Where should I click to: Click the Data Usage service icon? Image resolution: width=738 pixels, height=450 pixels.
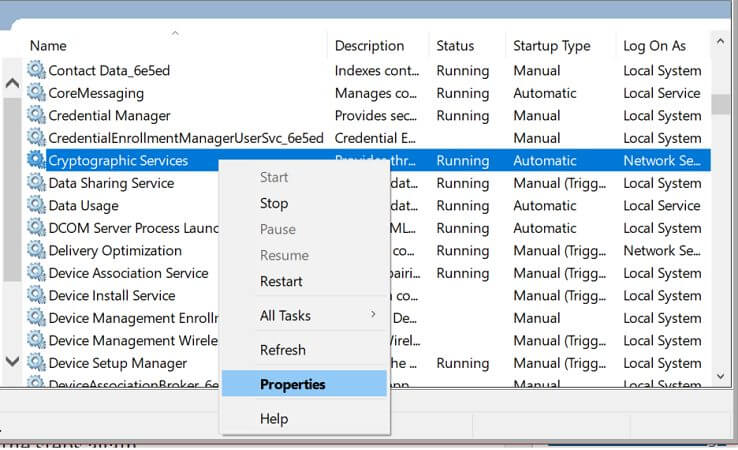click(37, 206)
